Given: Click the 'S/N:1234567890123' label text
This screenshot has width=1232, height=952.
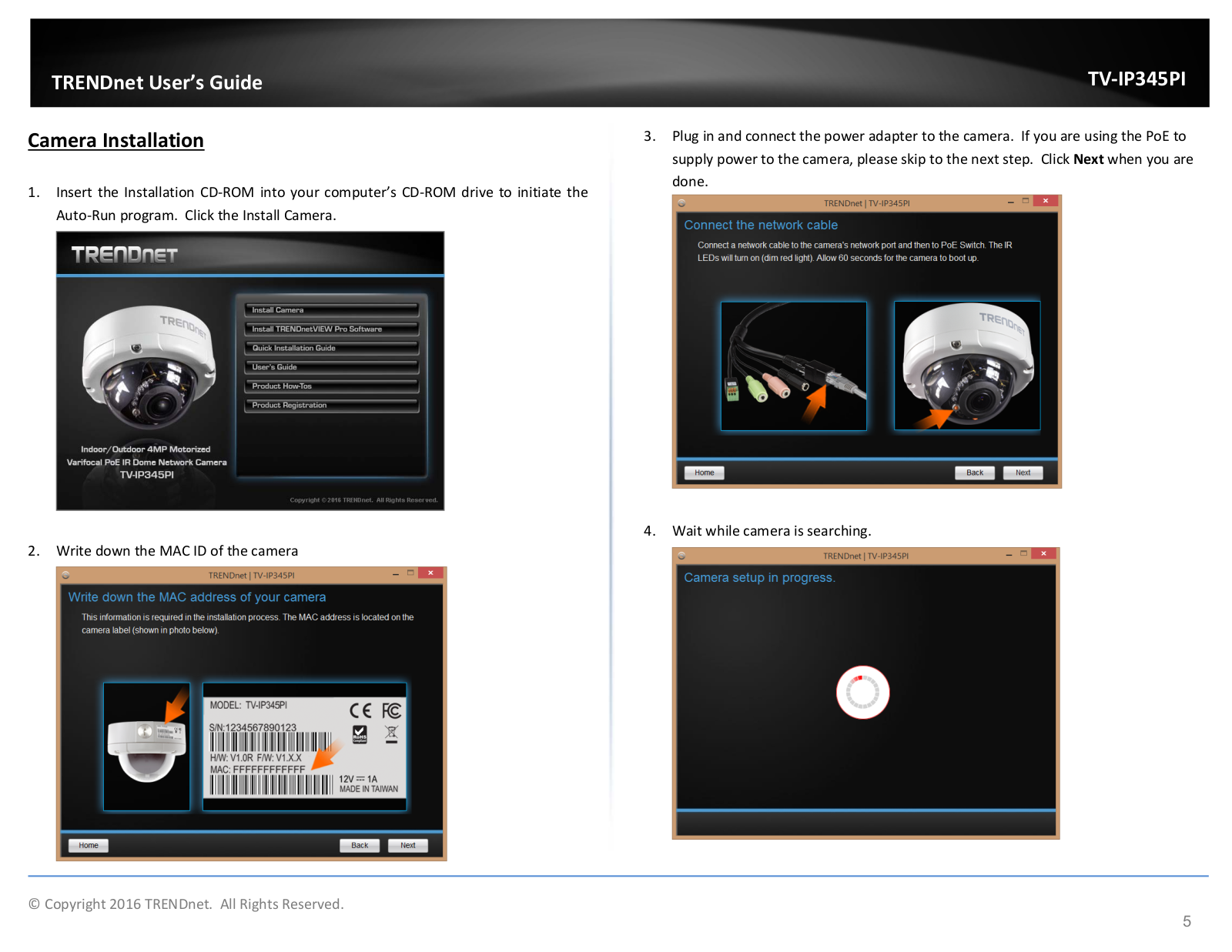Looking at the screenshot, I should pyautogui.click(x=253, y=727).
